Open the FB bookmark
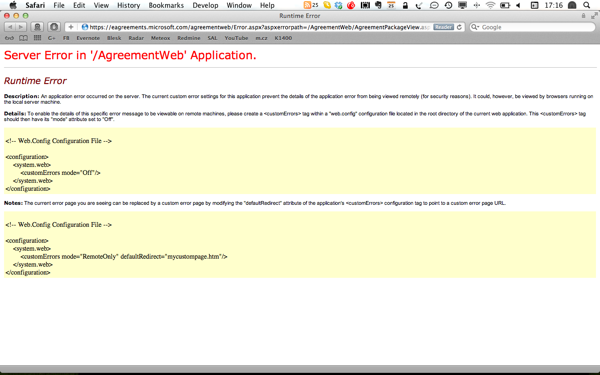The image size is (600, 375). 66,38
